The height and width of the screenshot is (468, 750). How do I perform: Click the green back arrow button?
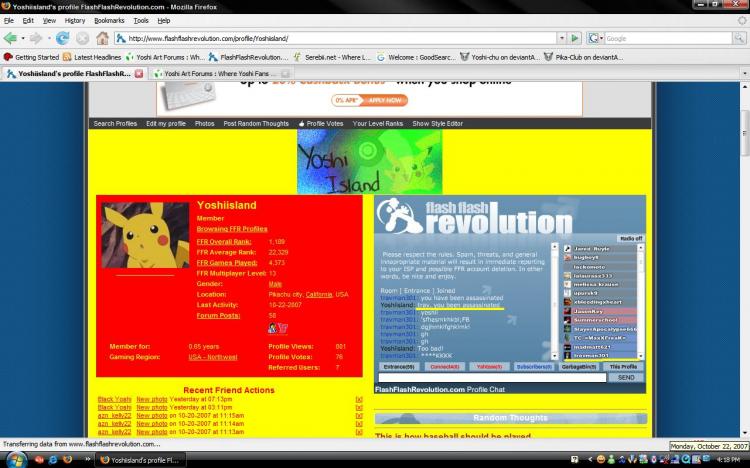tap(10, 38)
